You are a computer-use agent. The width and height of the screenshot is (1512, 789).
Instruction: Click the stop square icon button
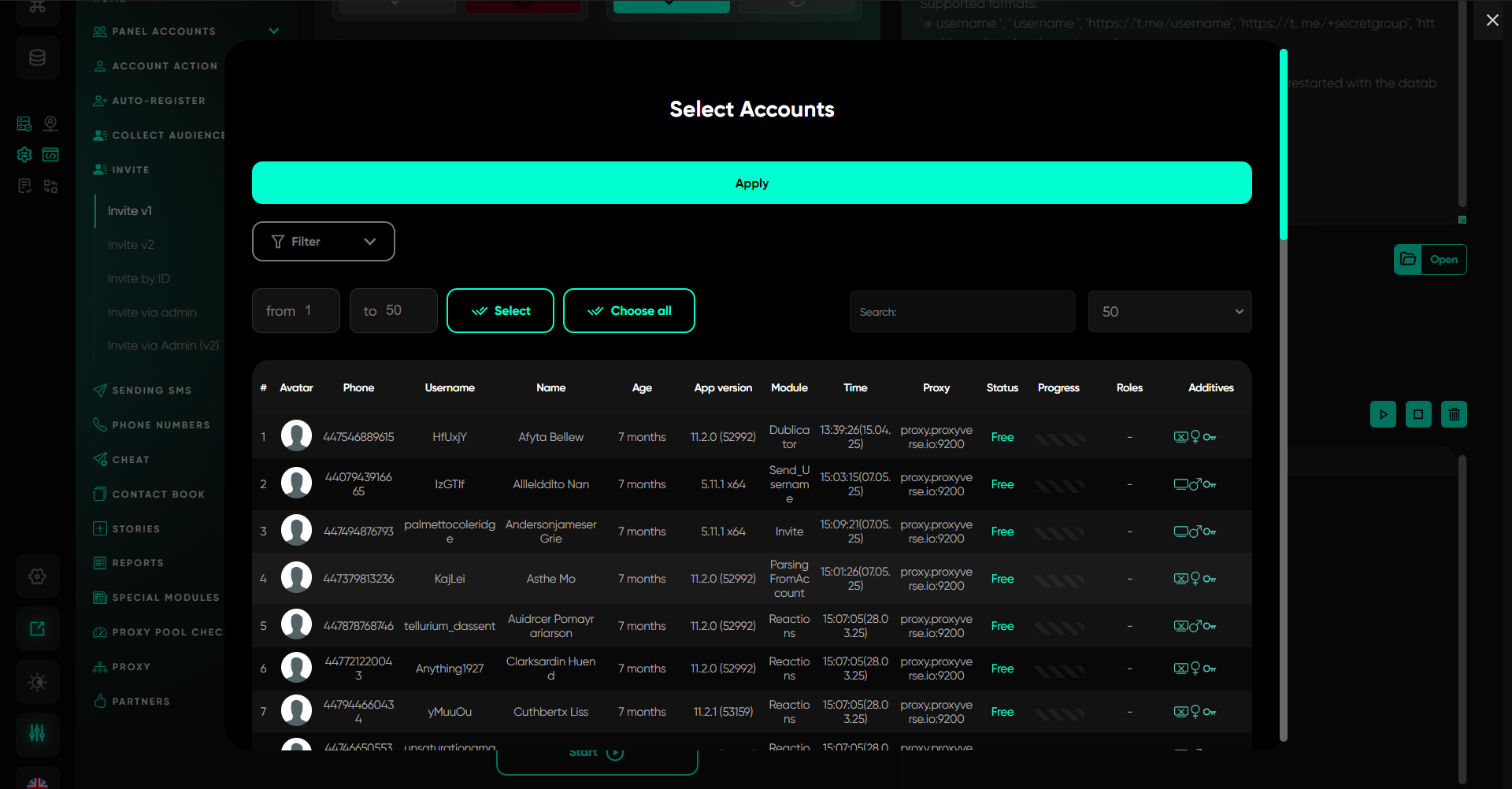(x=1418, y=414)
